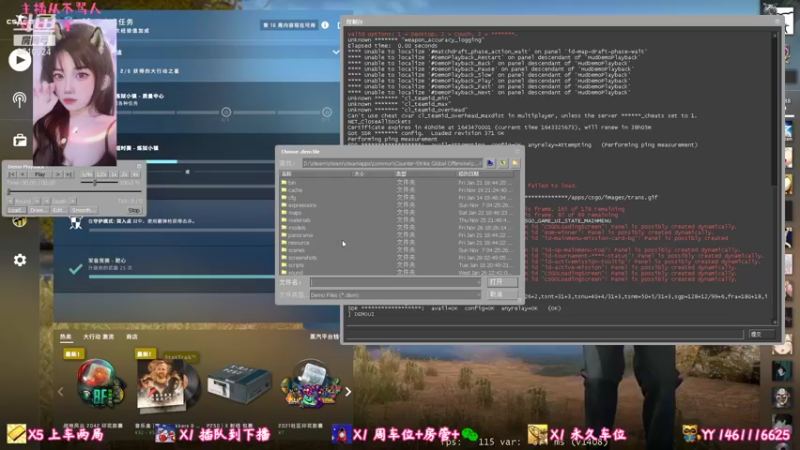
Task: Click the 提交 submit button in console
Action: tap(762, 334)
